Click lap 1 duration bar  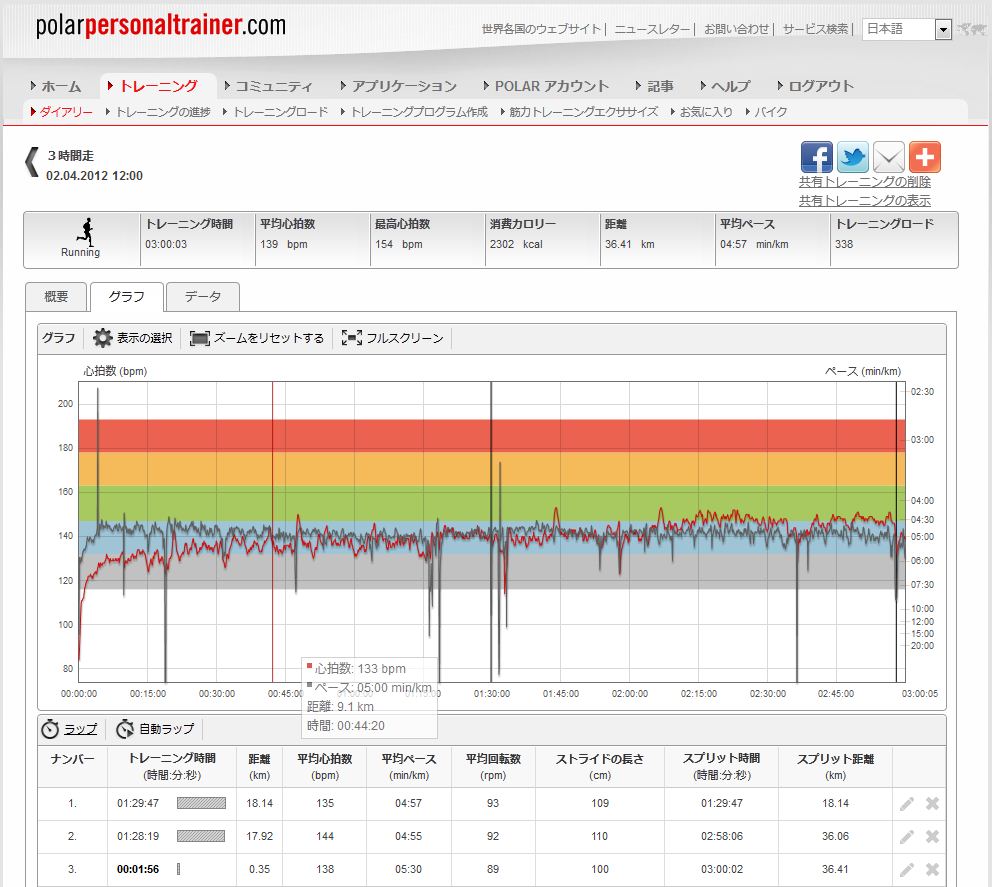point(201,803)
